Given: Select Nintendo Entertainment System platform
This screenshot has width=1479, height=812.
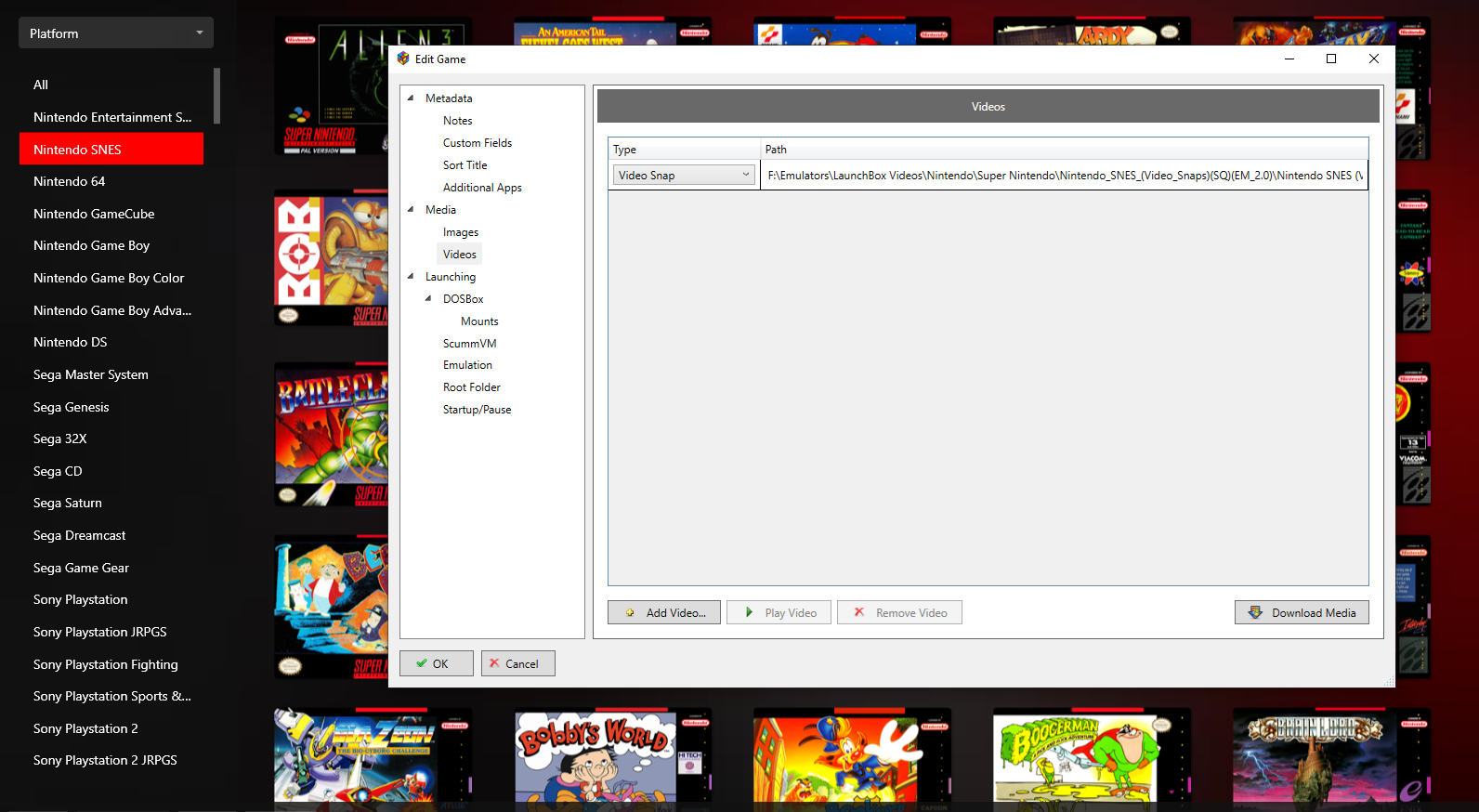Looking at the screenshot, I should point(111,117).
